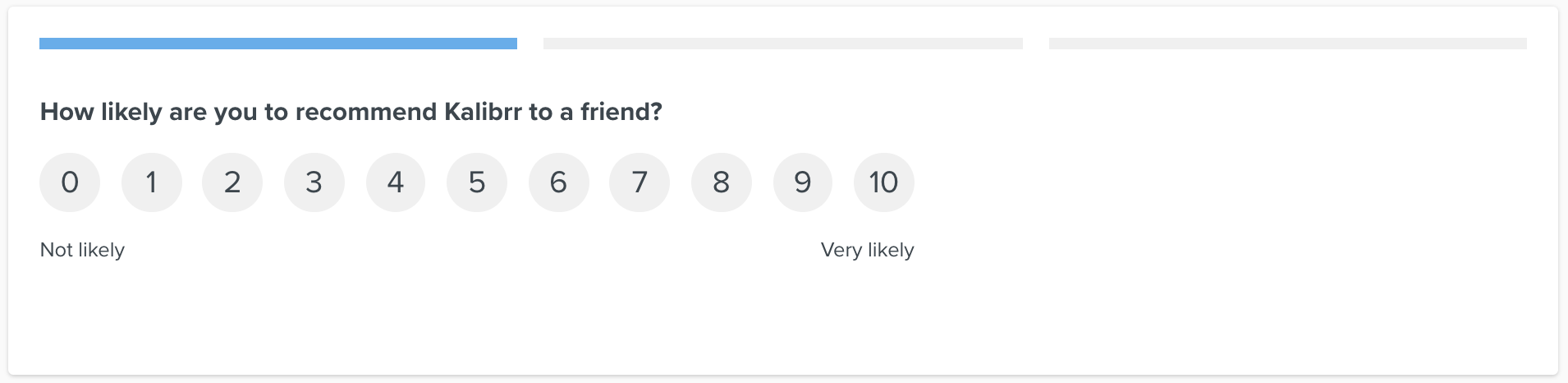Screen dimensions: 1568x383
Task: Choose the middle score 5
Action: 477,182
